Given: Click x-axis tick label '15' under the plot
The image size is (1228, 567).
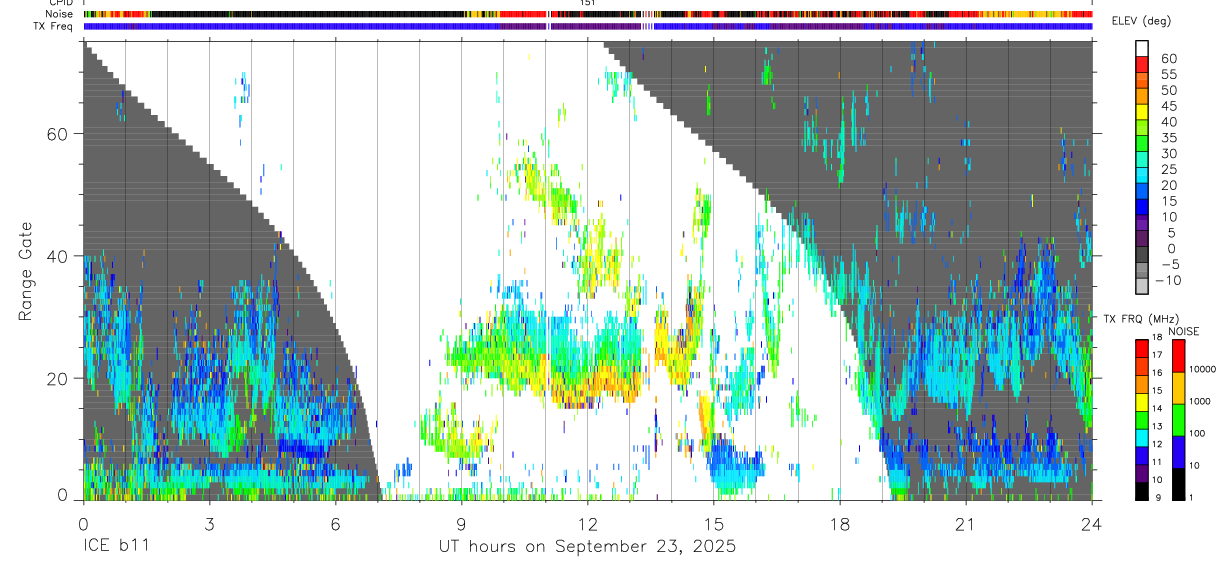Looking at the screenshot, I should (714, 525).
